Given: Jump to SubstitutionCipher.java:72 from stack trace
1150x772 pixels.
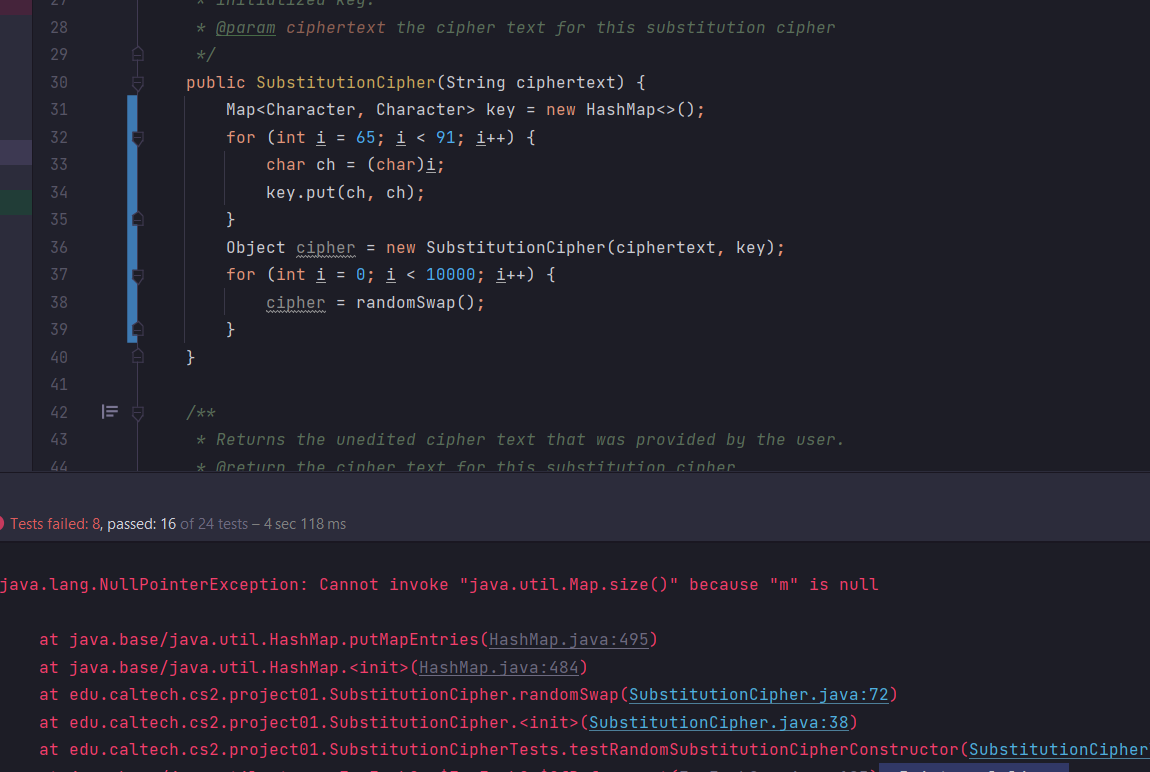Looking at the screenshot, I should click(x=759, y=695).
